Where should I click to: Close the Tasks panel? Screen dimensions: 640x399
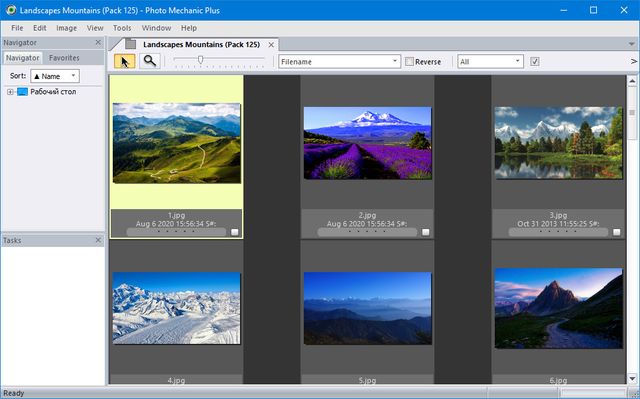[x=98, y=240]
